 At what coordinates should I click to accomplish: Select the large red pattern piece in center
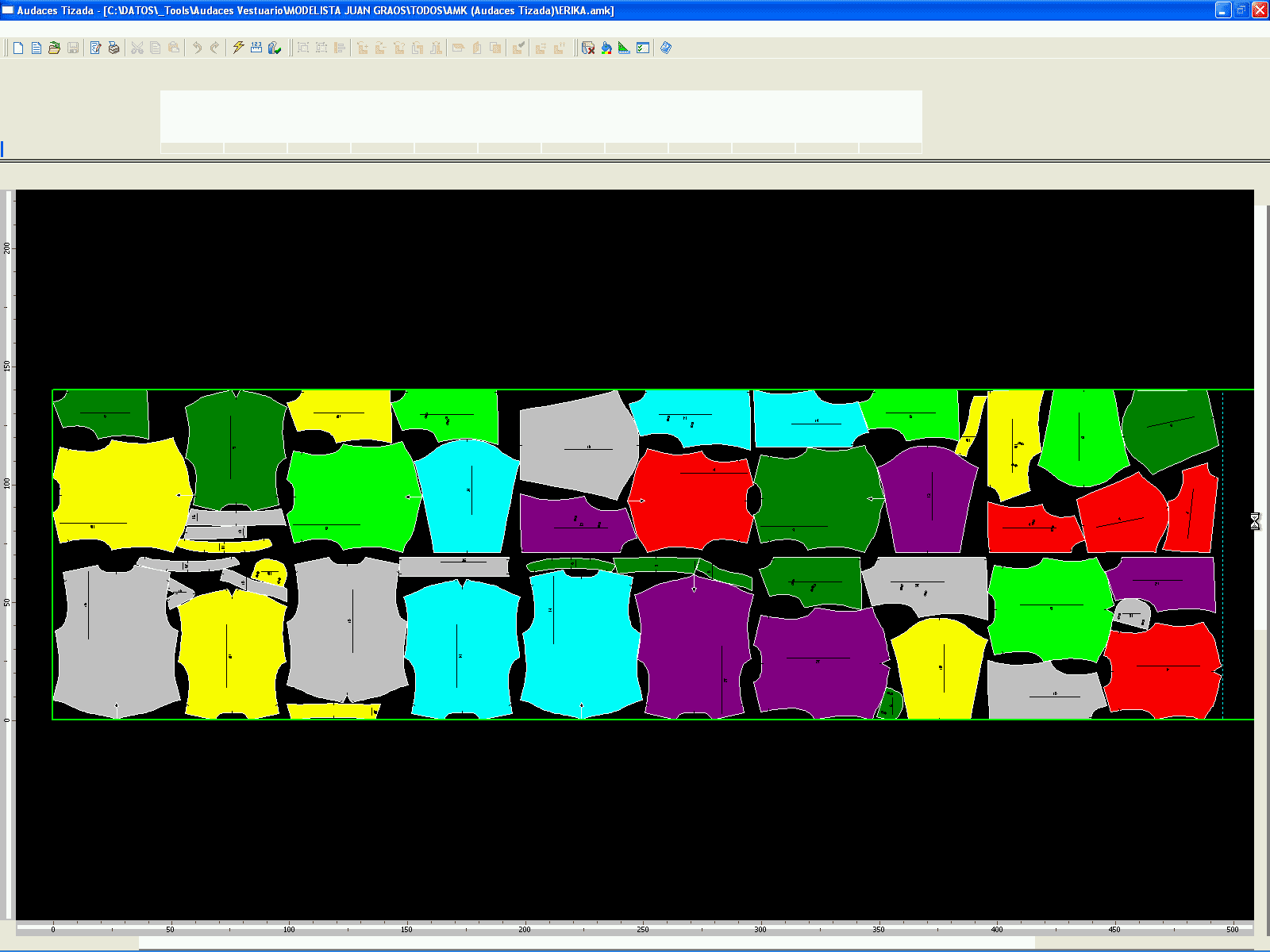pyautogui.click(x=691, y=500)
